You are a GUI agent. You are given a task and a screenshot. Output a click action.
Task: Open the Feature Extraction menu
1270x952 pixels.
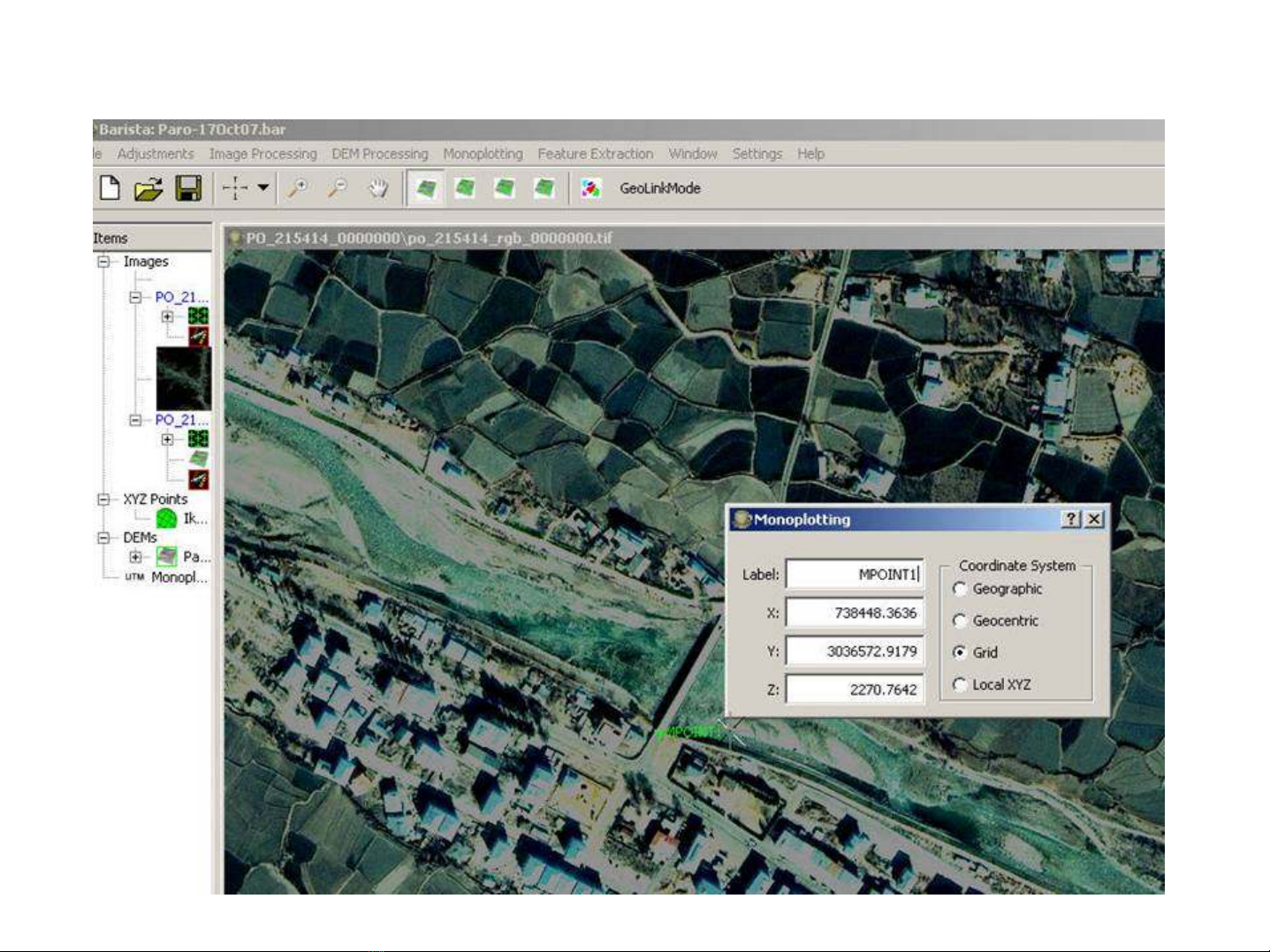[596, 154]
